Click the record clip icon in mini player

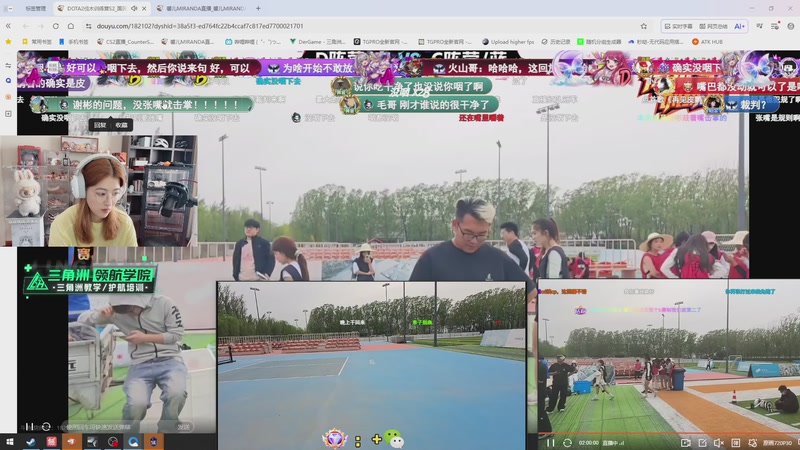pyautogui.click(x=686, y=443)
